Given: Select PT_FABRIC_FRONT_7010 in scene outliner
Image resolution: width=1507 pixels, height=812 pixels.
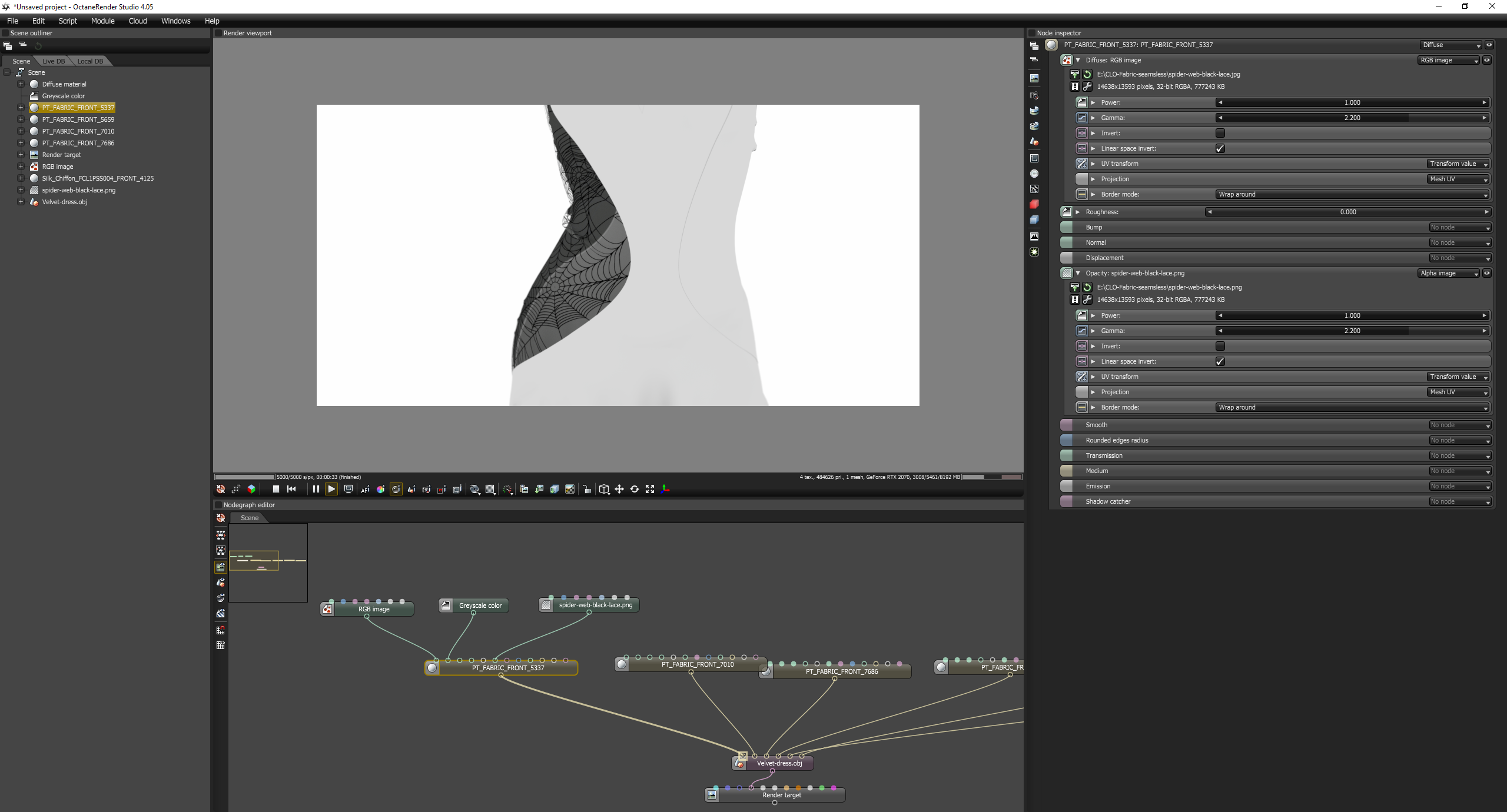Looking at the screenshot, I should 78,131.
